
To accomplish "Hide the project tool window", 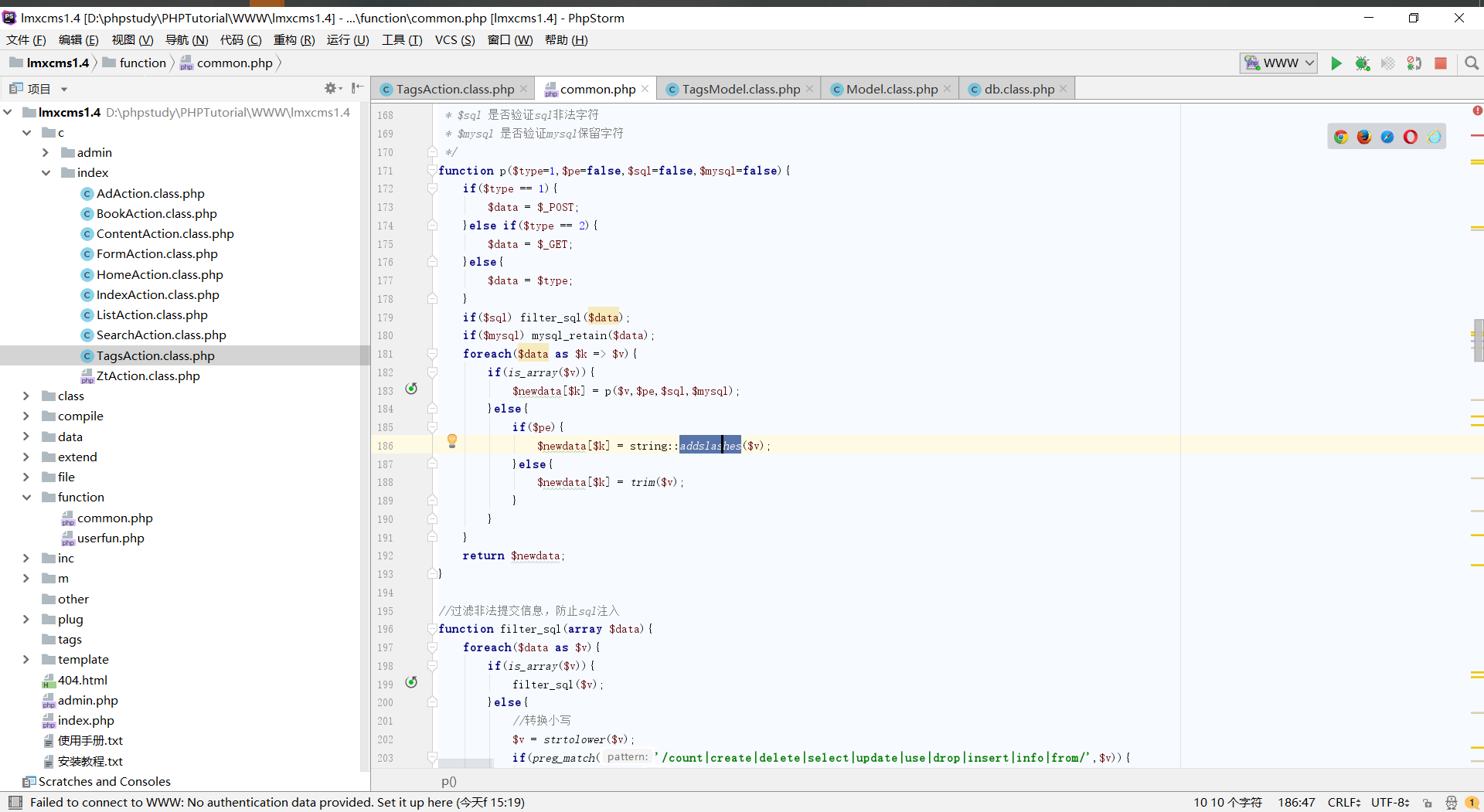I will pos(356,88).
